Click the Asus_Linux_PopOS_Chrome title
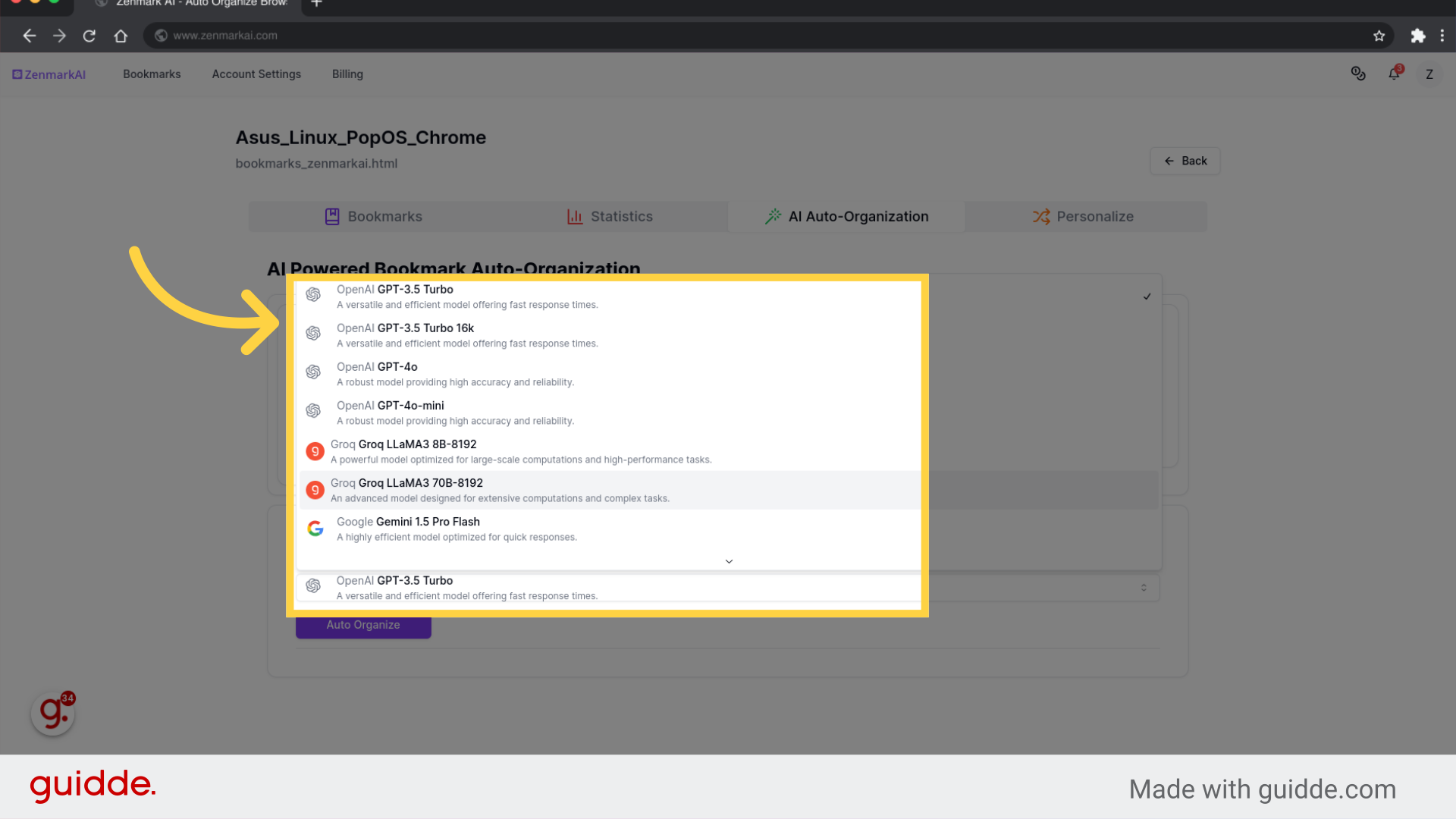The image size is (1456, 819). pyautogui.click(x=360, y=137)
